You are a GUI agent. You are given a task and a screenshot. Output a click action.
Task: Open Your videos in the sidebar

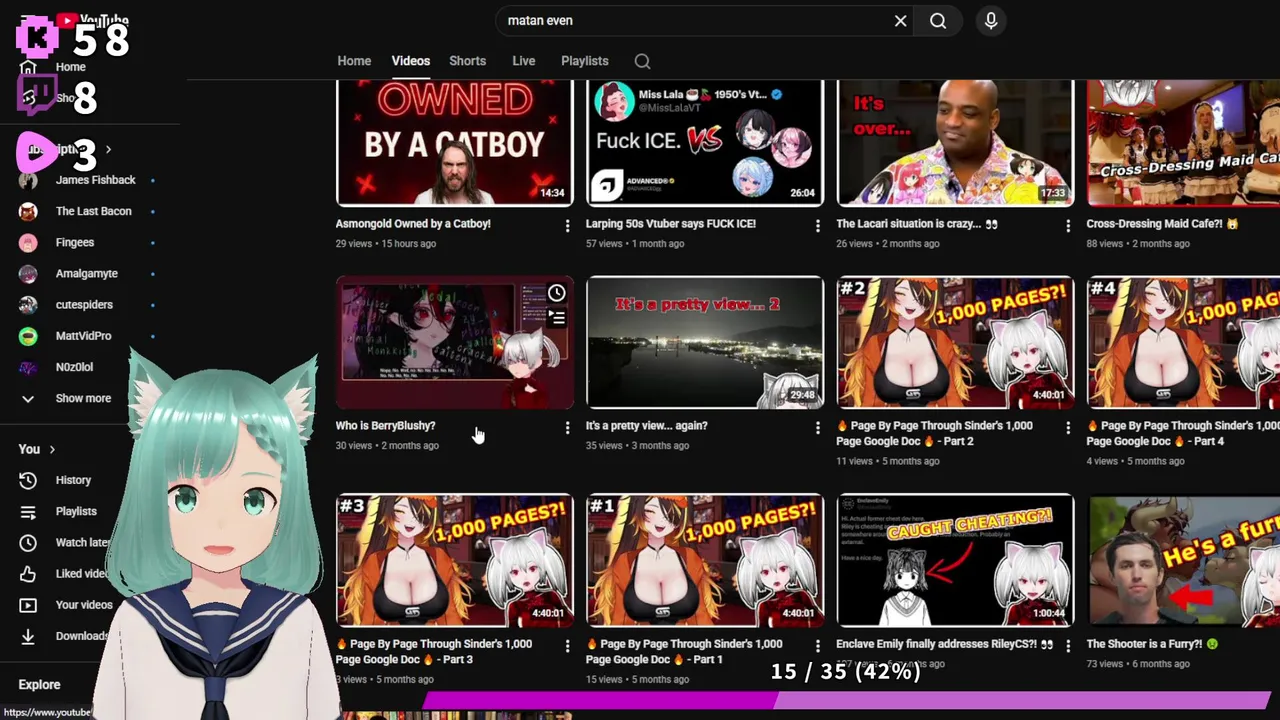click(x=84, y=604)
